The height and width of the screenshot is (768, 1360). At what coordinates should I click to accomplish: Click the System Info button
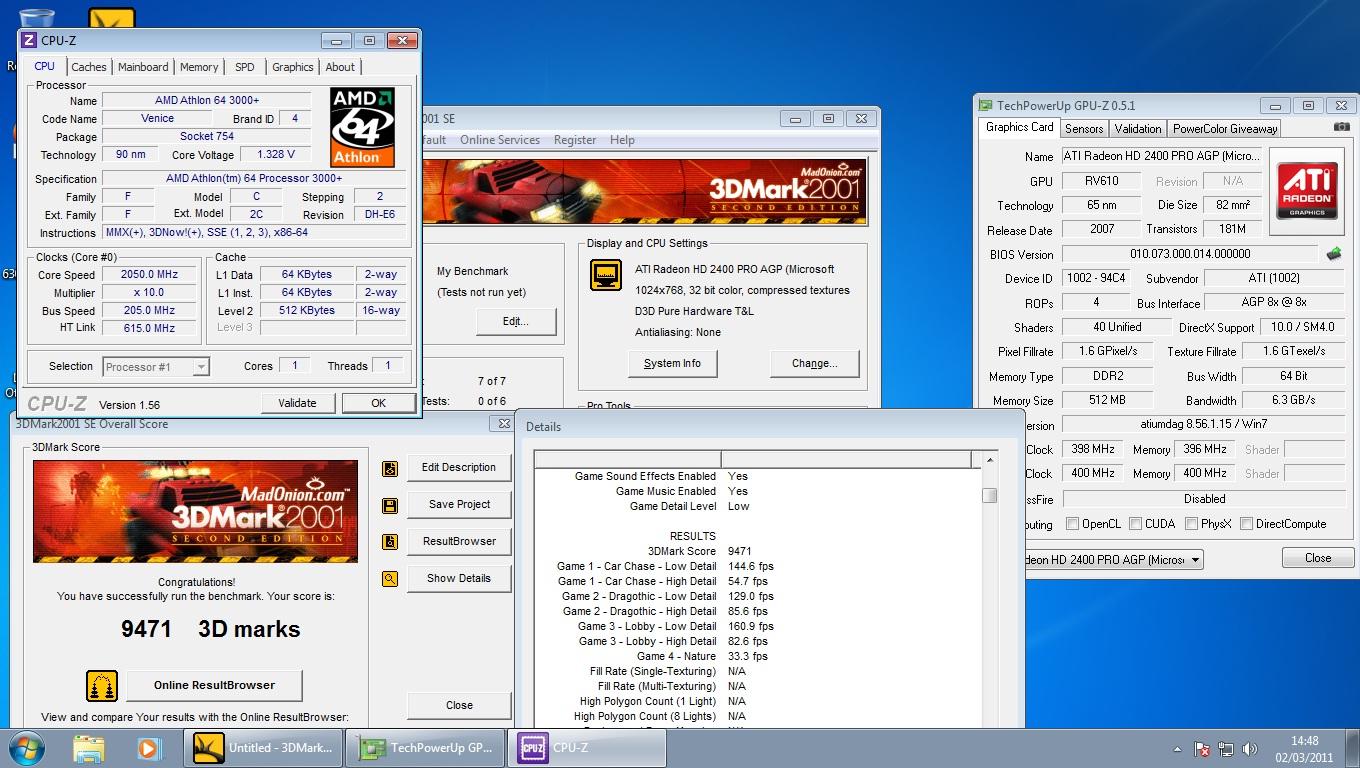point(672,364)
